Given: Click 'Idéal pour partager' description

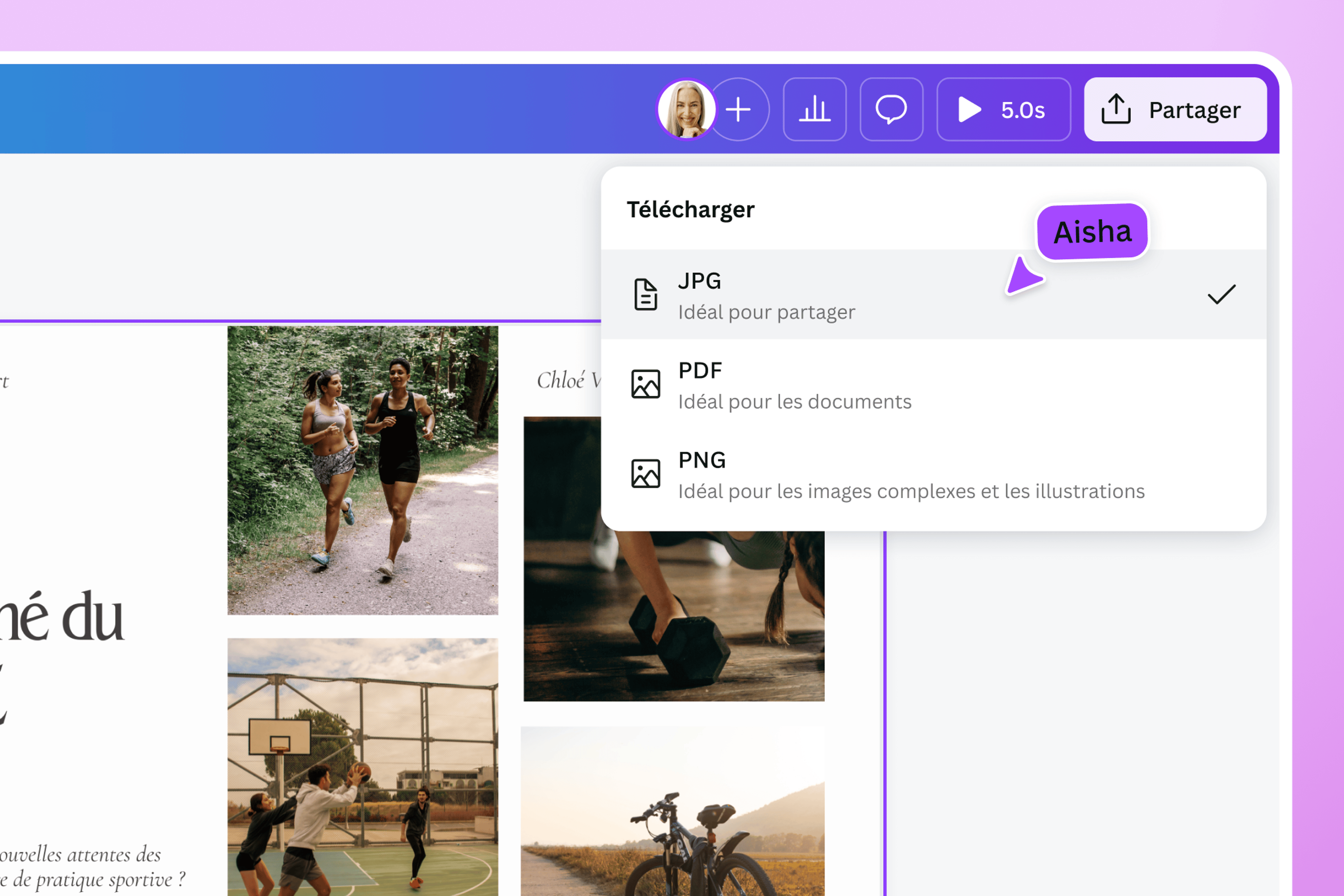Looking at the screenshot, I should (766, 312).
